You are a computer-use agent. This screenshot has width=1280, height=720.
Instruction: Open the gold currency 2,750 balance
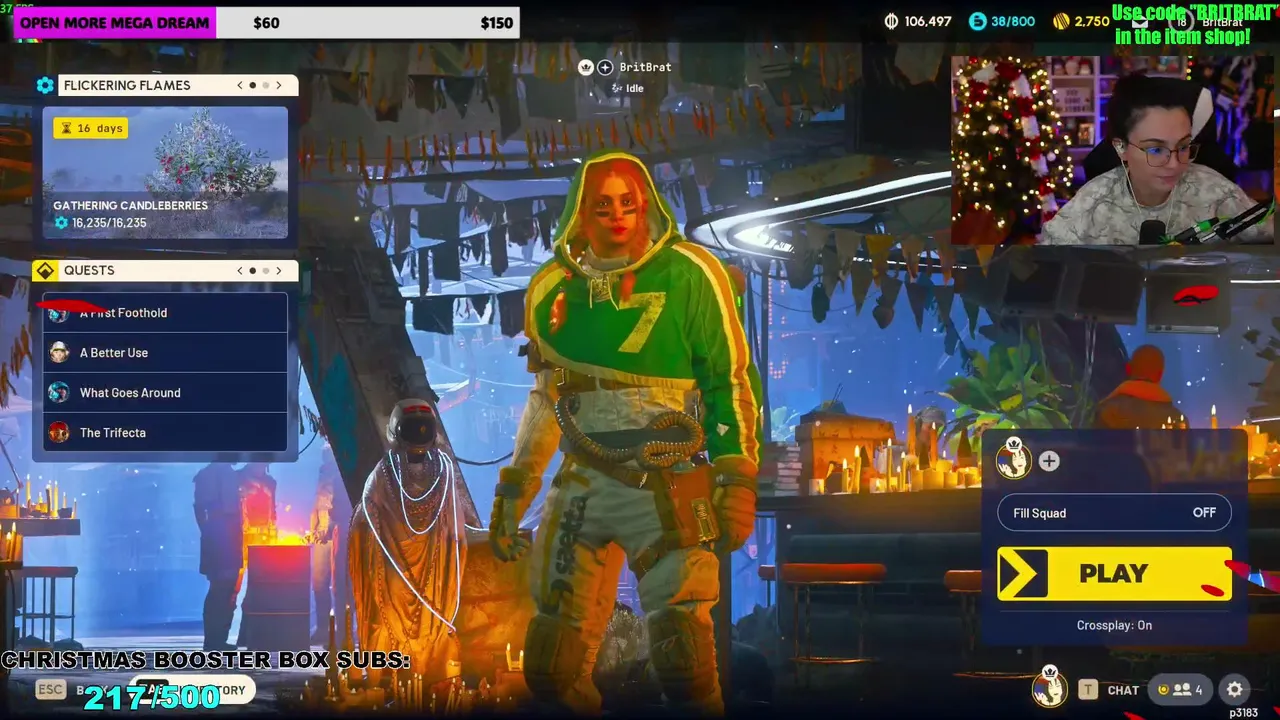coord(1081,21)
